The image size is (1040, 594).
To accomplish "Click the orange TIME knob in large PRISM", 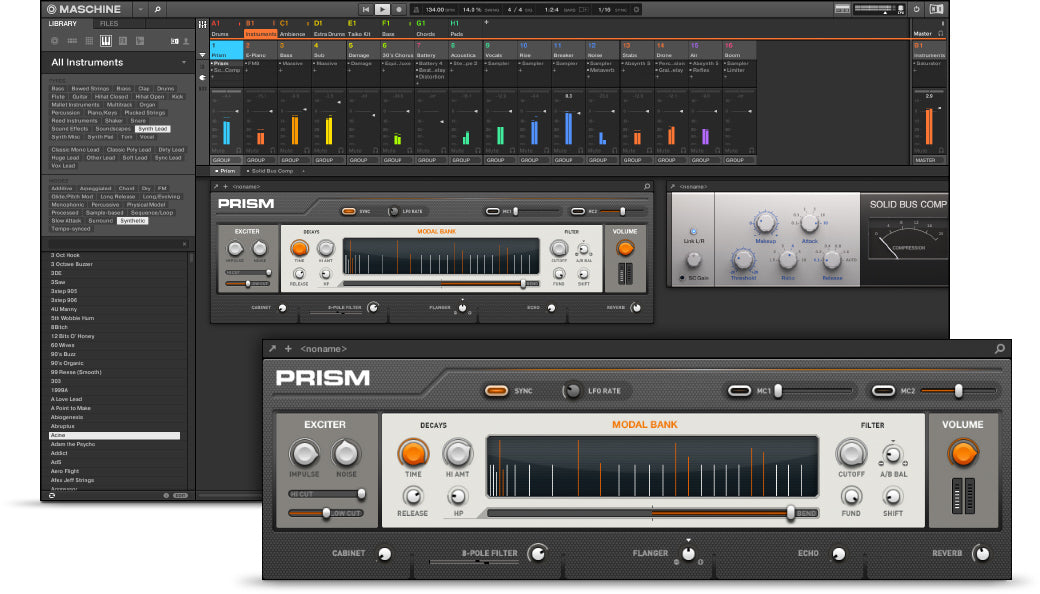I will coord(413,453).
